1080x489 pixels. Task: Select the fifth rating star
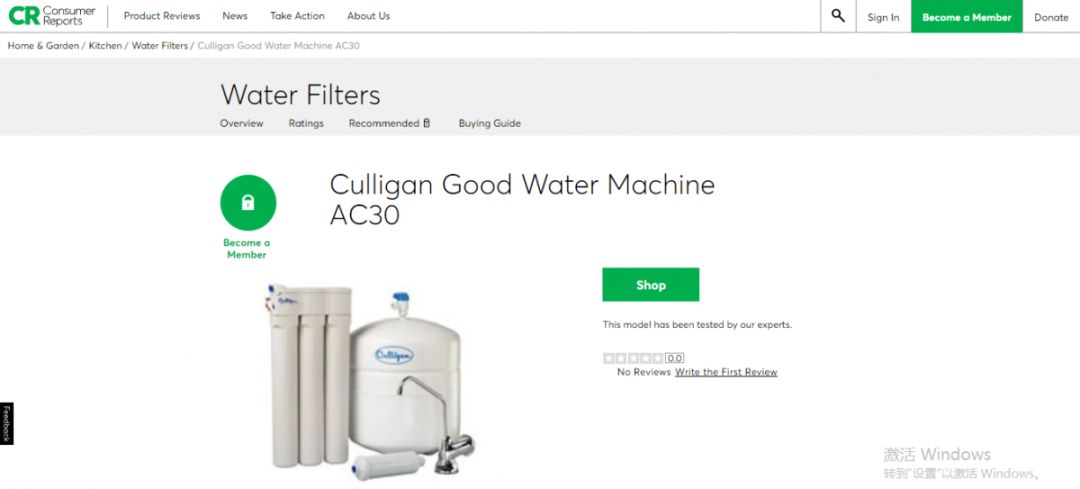(658, 358)
